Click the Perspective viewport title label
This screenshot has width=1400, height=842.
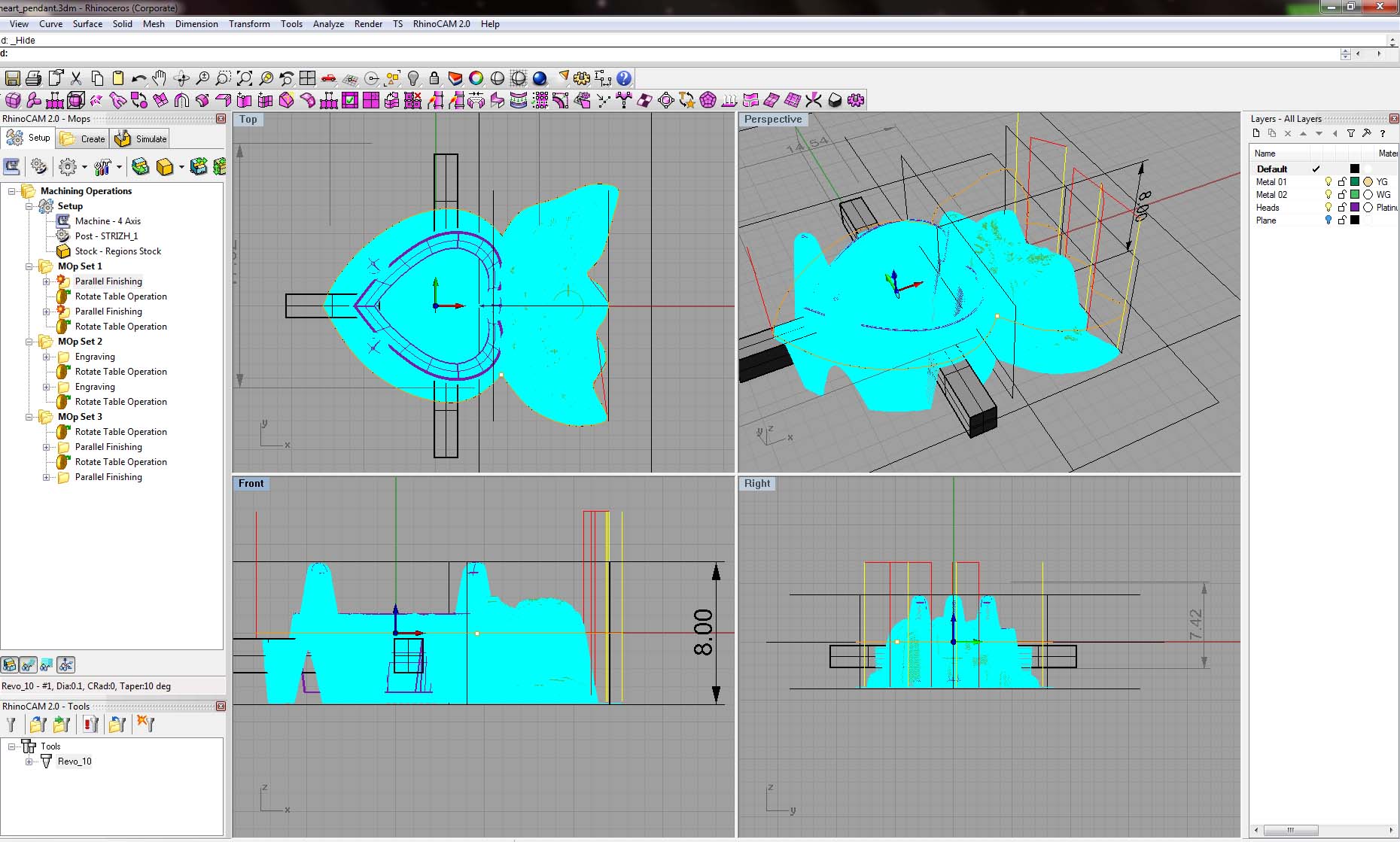pyautogui.click(x=772, y=120)
